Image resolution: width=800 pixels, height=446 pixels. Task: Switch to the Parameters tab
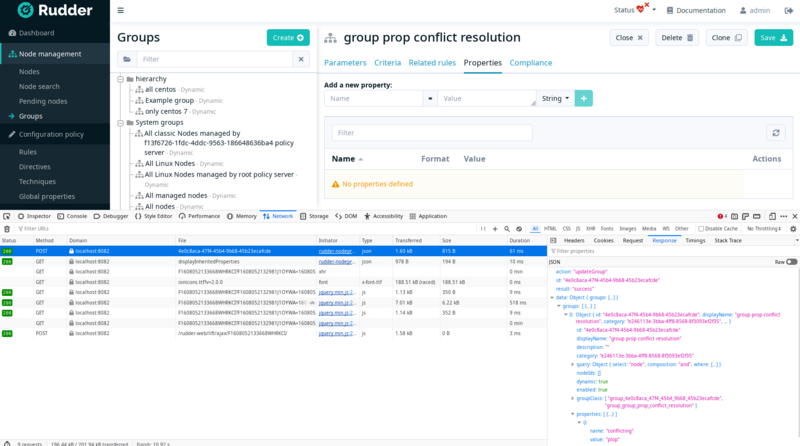click(x=345, y=63)
